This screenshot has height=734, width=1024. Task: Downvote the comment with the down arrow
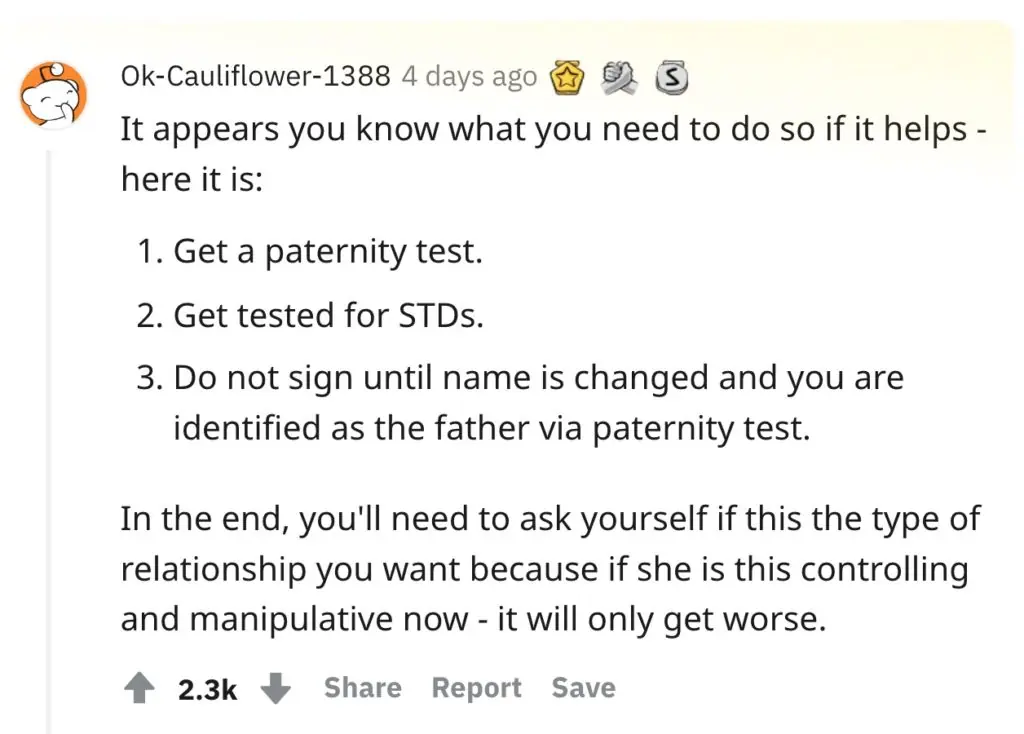(x=275, y=689)
